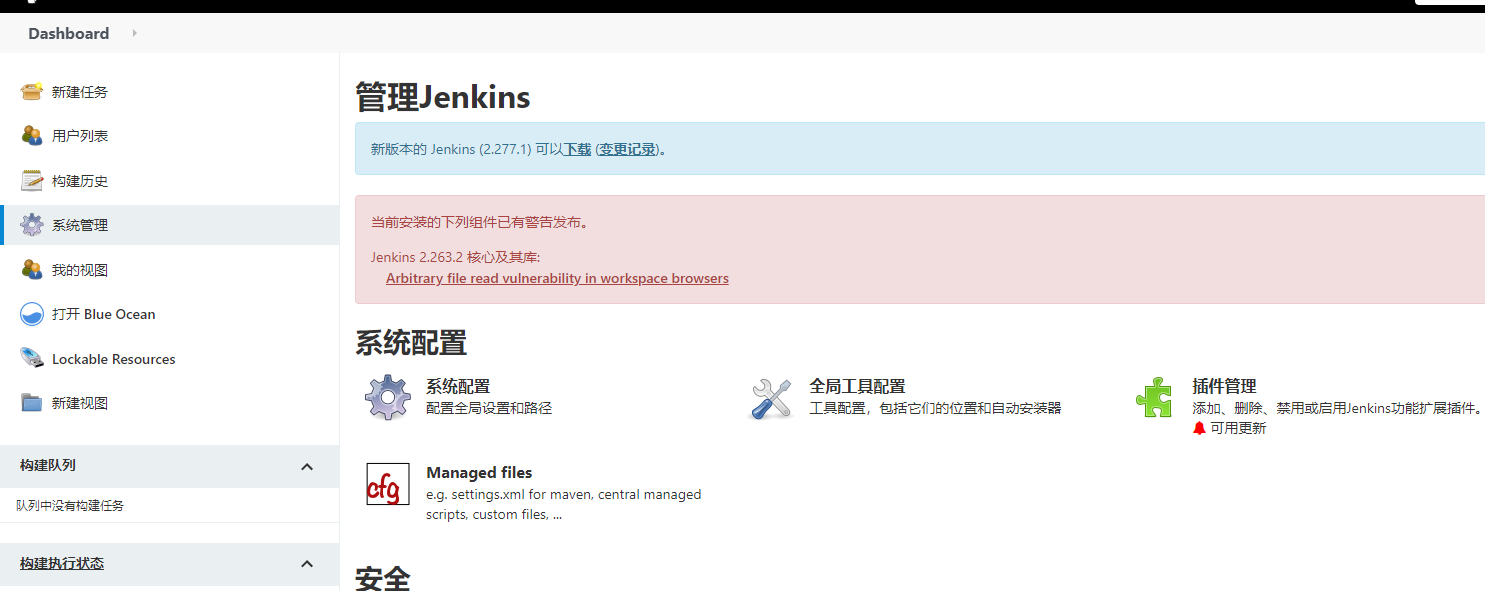
Task: Click the 管理Jenkins page heading
Action: pyautogui.click(x=443, y=97)
